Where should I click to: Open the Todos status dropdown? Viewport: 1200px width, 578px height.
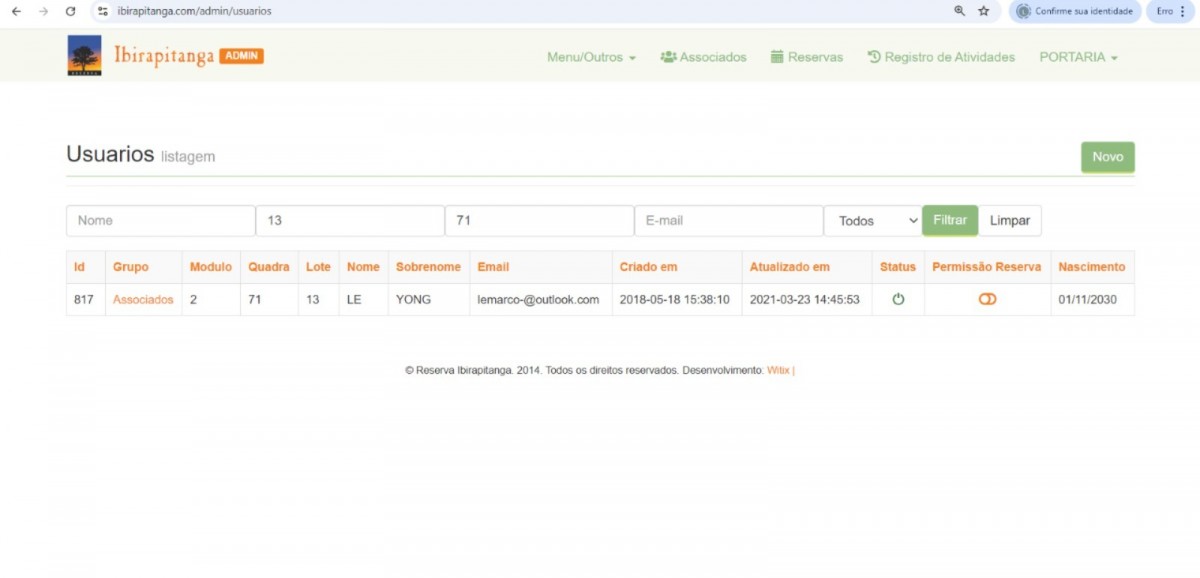(x=872, y=221)
